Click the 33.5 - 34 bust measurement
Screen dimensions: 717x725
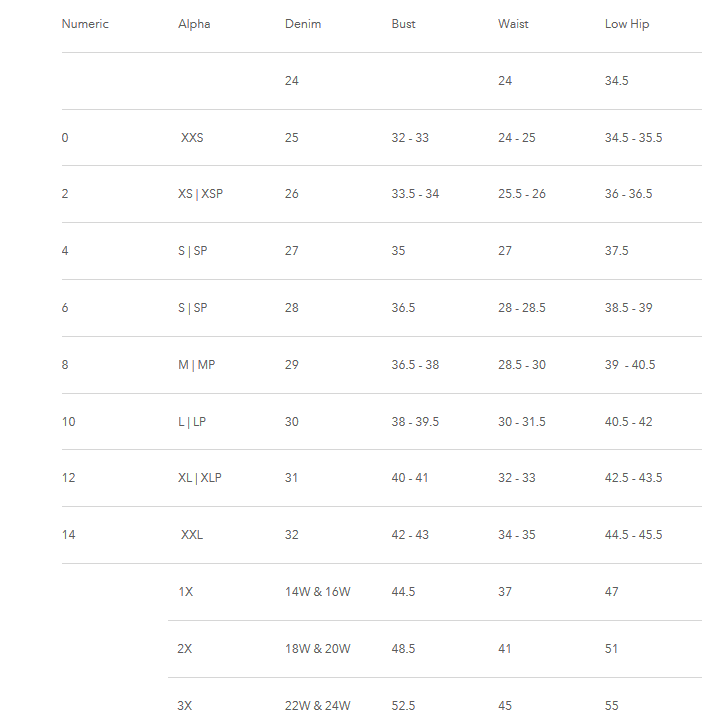pyautogui.click(x=415, y=194)
